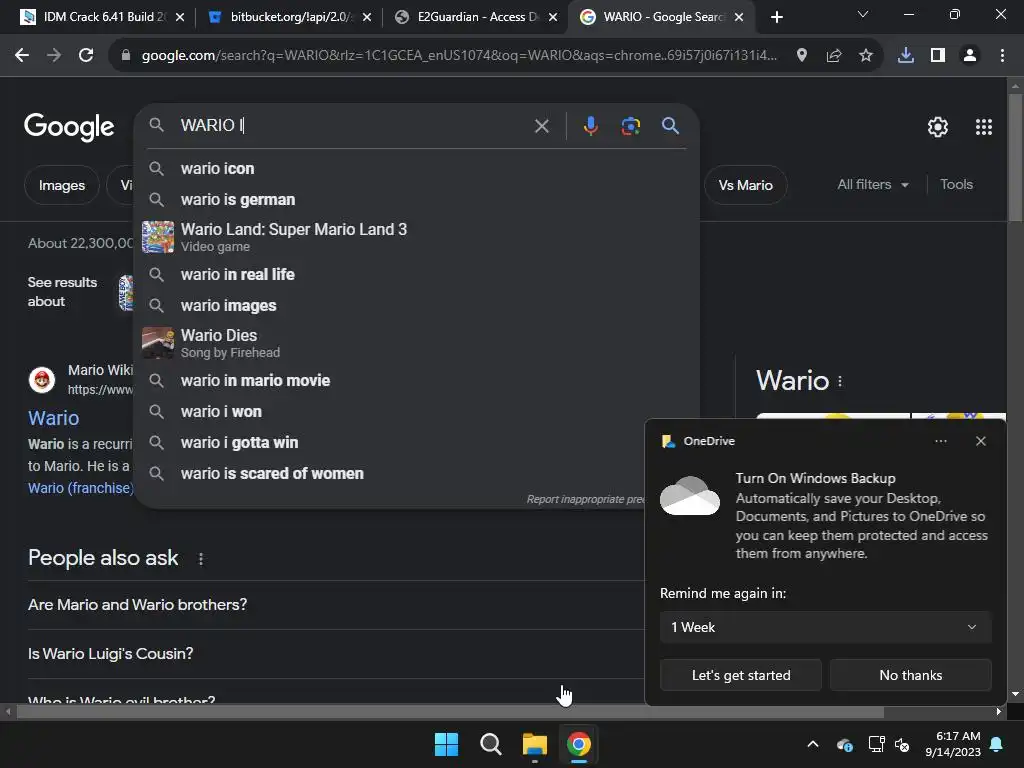Open OneDrive tray cloud icon

pyautogui.click(x=844, y=744)
